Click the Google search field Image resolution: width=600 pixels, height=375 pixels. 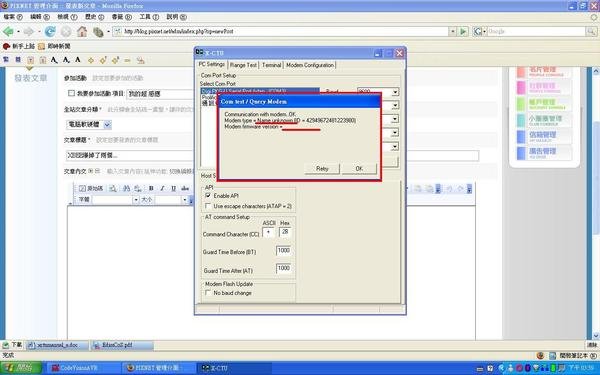(536, 31)
